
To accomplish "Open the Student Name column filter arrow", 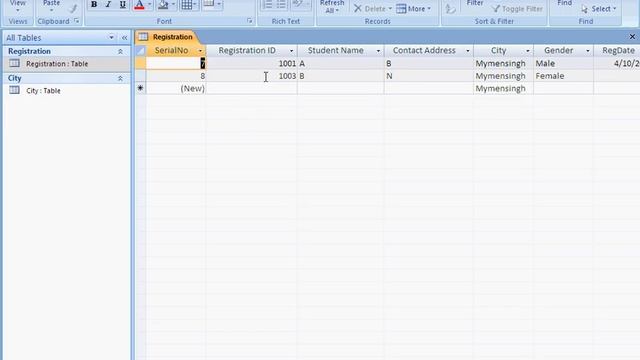I will 378,51.
